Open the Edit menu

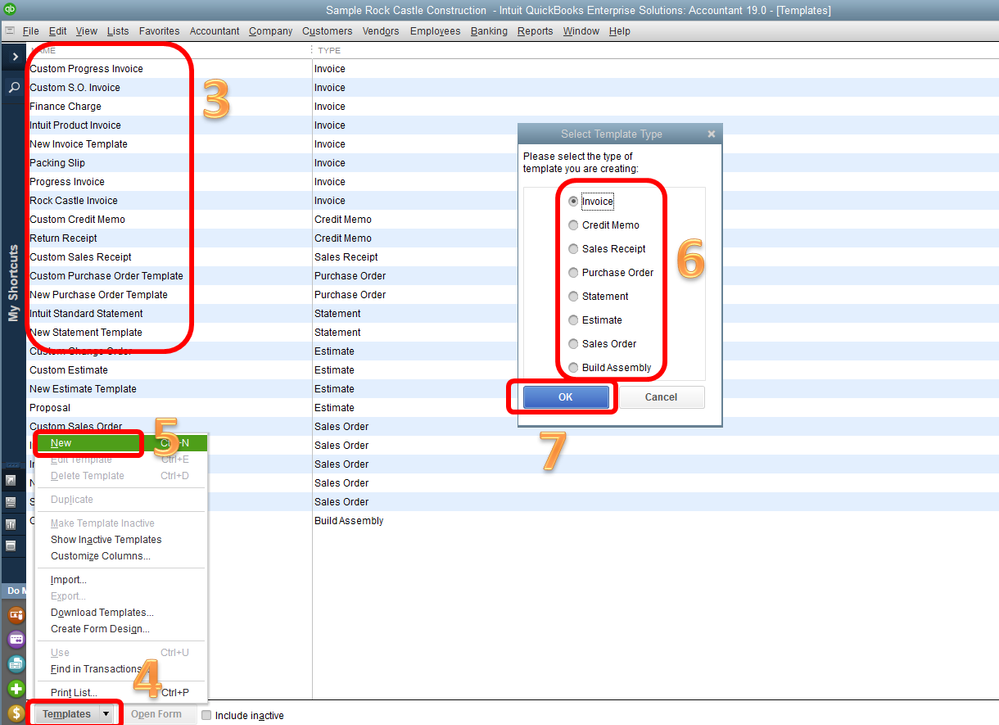[x=57, y=31]
